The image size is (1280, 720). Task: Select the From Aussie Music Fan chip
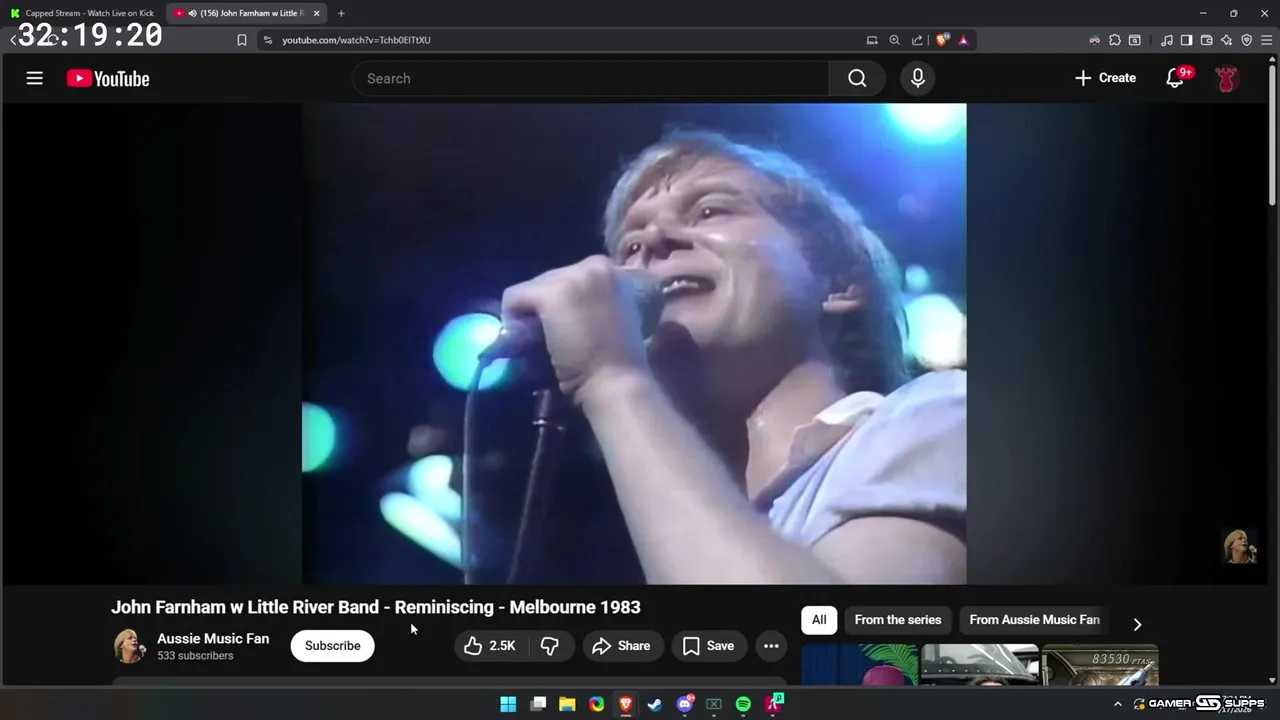point(1034,620)
